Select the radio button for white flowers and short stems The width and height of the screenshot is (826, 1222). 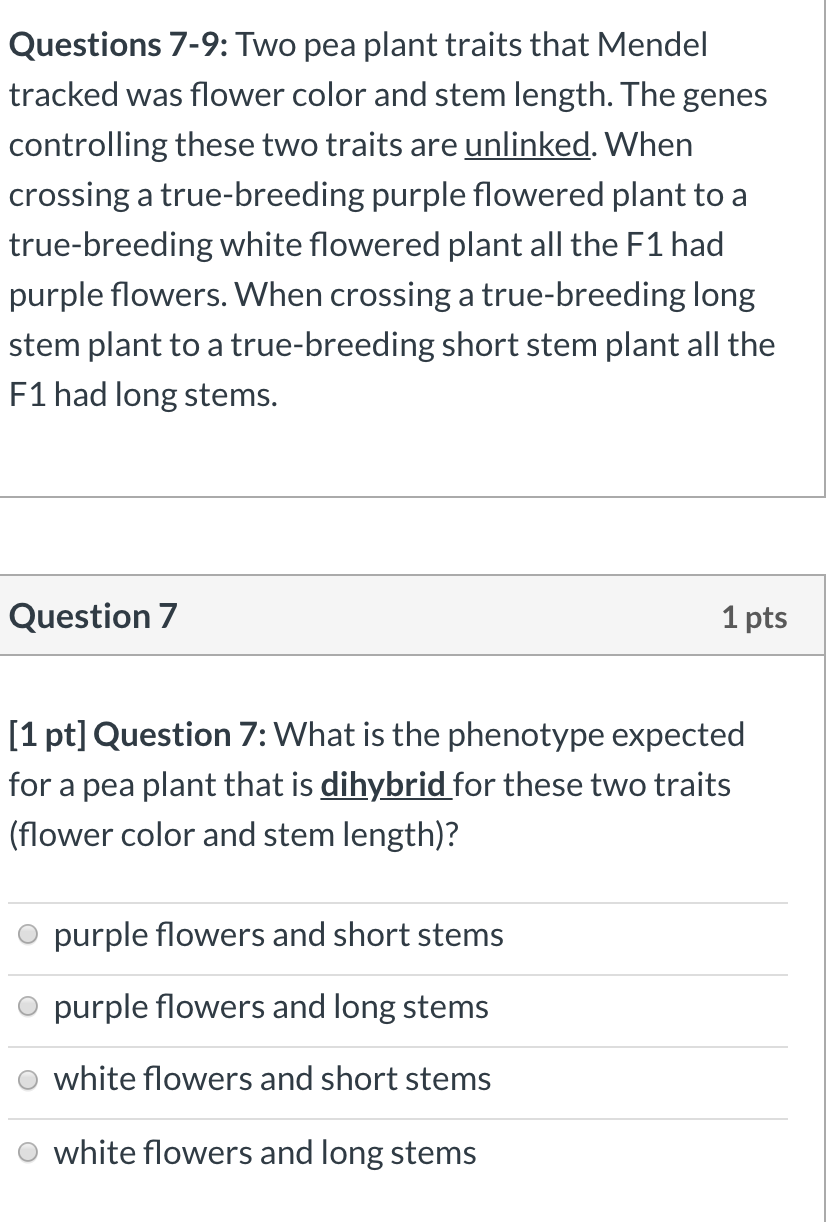coord(27,1078)
